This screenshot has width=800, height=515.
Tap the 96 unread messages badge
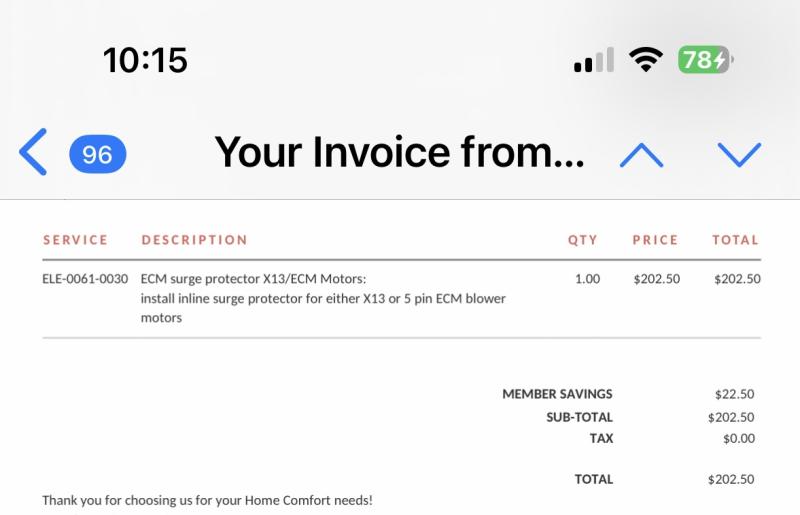(x=97, y=154)
